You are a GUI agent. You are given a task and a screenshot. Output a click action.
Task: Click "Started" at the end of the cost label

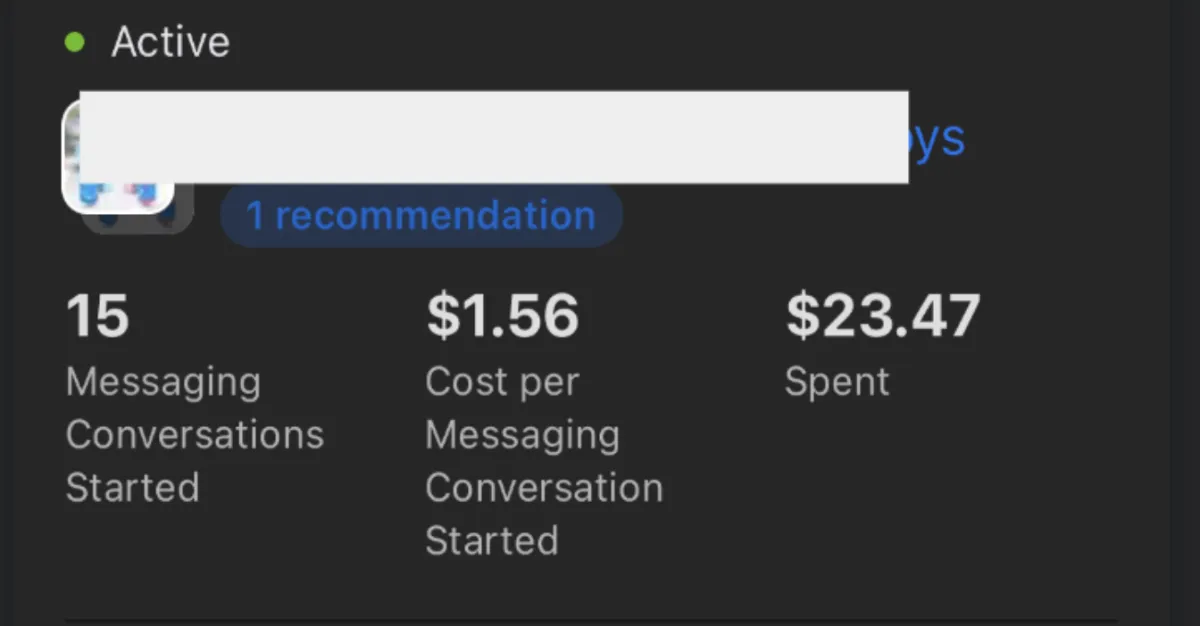click(492, 541)
